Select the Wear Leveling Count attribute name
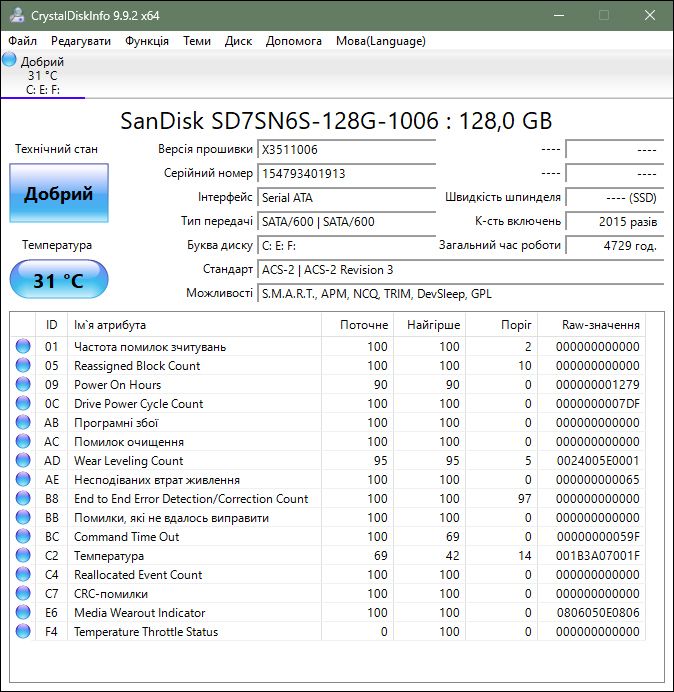 (x=128, y=461)
